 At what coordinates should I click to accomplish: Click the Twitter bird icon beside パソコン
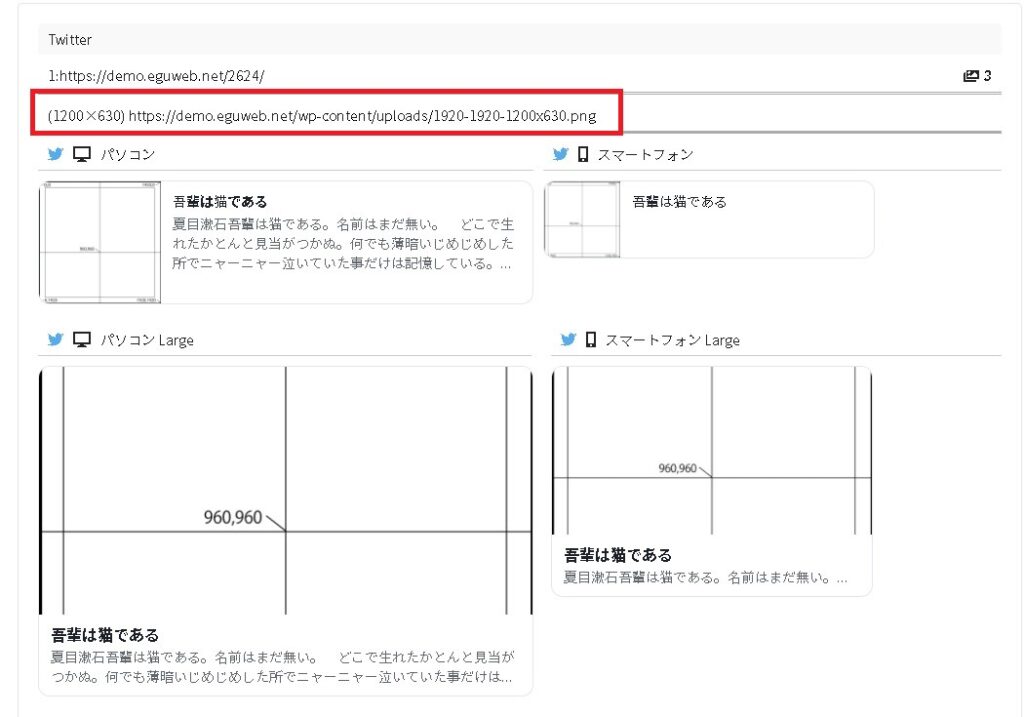tap(56, 154)
